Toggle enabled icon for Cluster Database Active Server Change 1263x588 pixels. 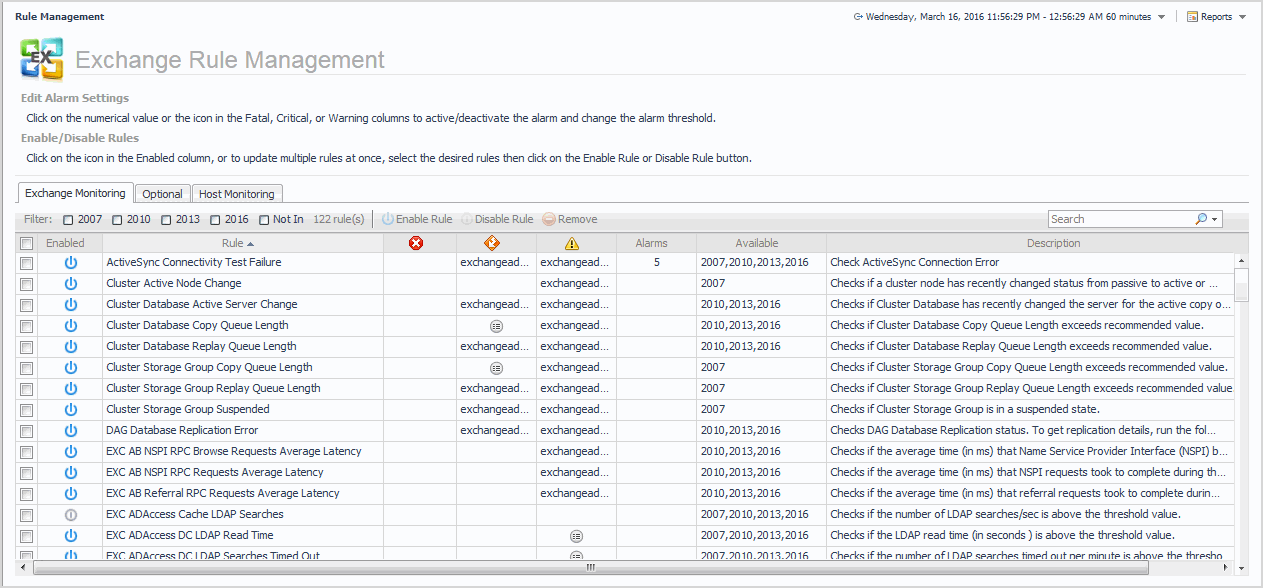click(x=70, y=304)
